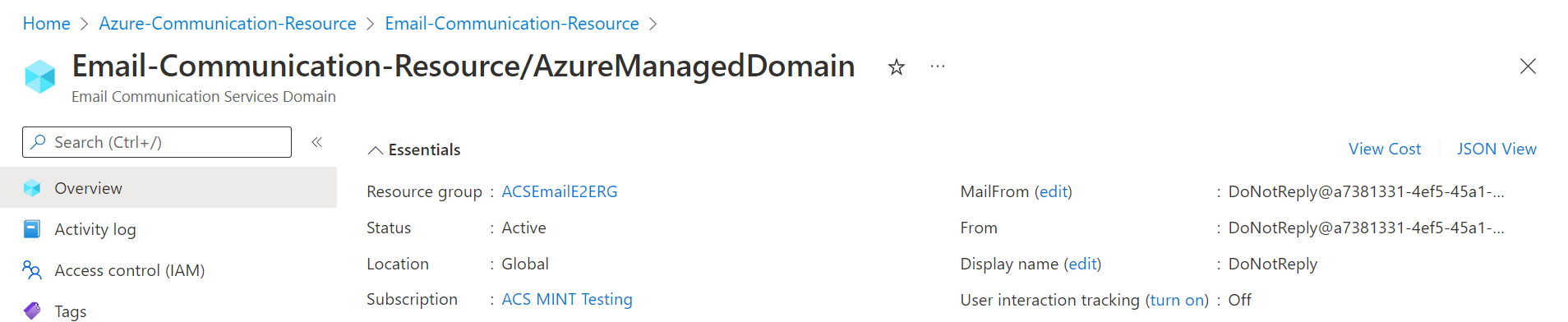Open the JSON View link
The image size is (1568, 322).
click(1497, 149)
